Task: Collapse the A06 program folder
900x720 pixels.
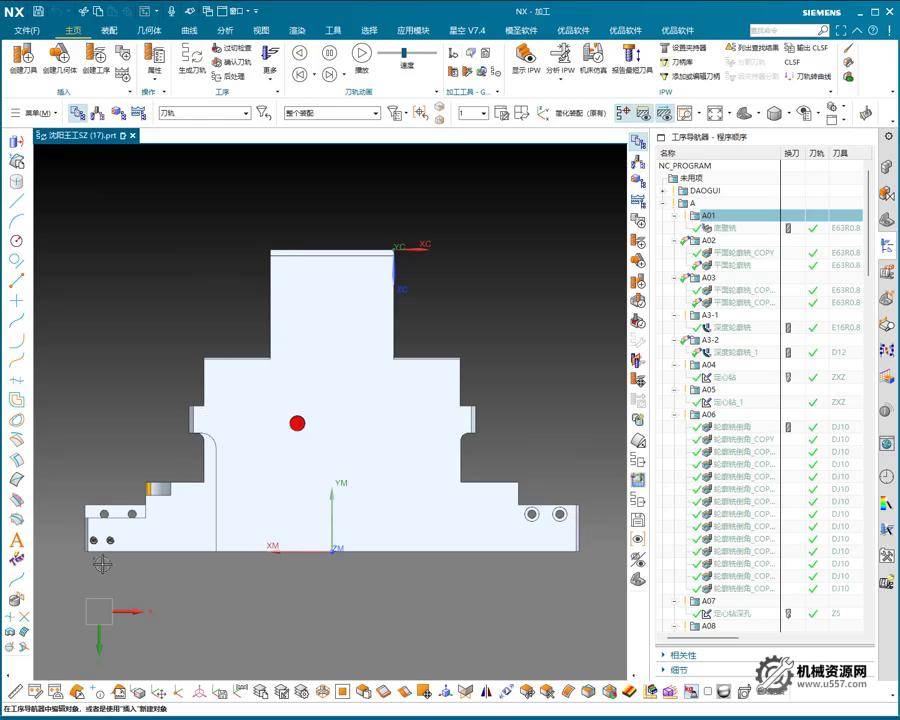Action: tap(674, 415)
